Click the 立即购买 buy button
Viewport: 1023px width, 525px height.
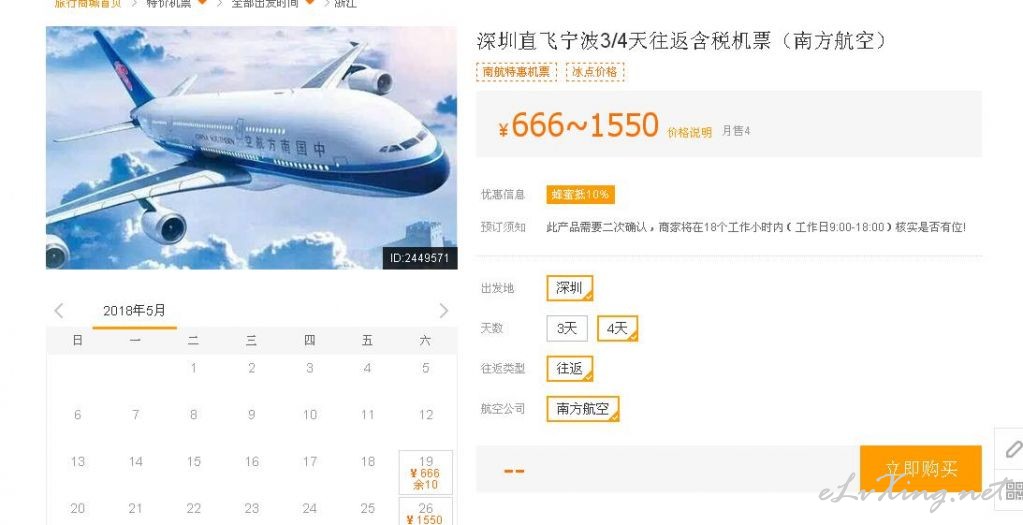click(921, 469)
